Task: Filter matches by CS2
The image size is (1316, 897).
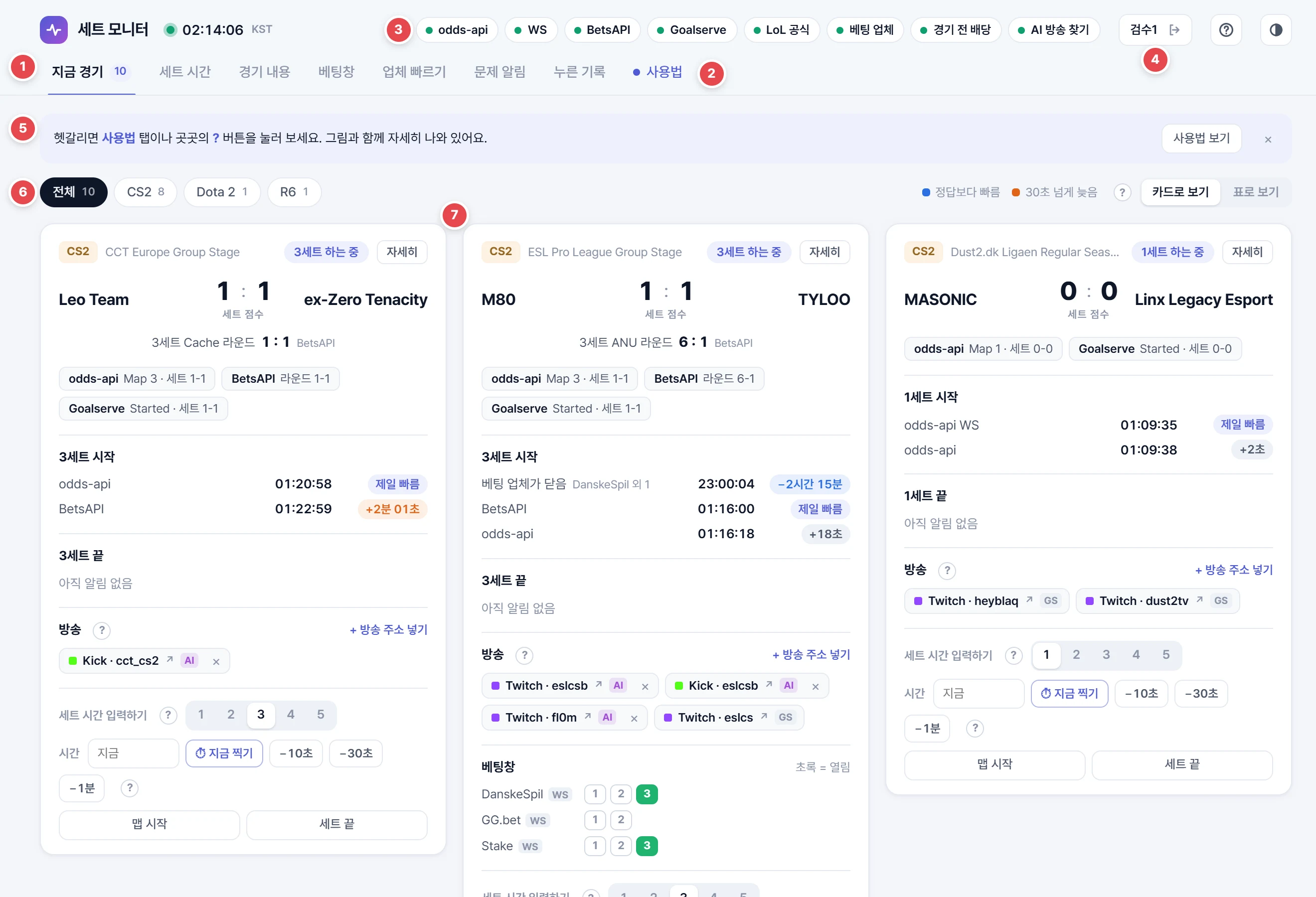Action: [146, 192]
